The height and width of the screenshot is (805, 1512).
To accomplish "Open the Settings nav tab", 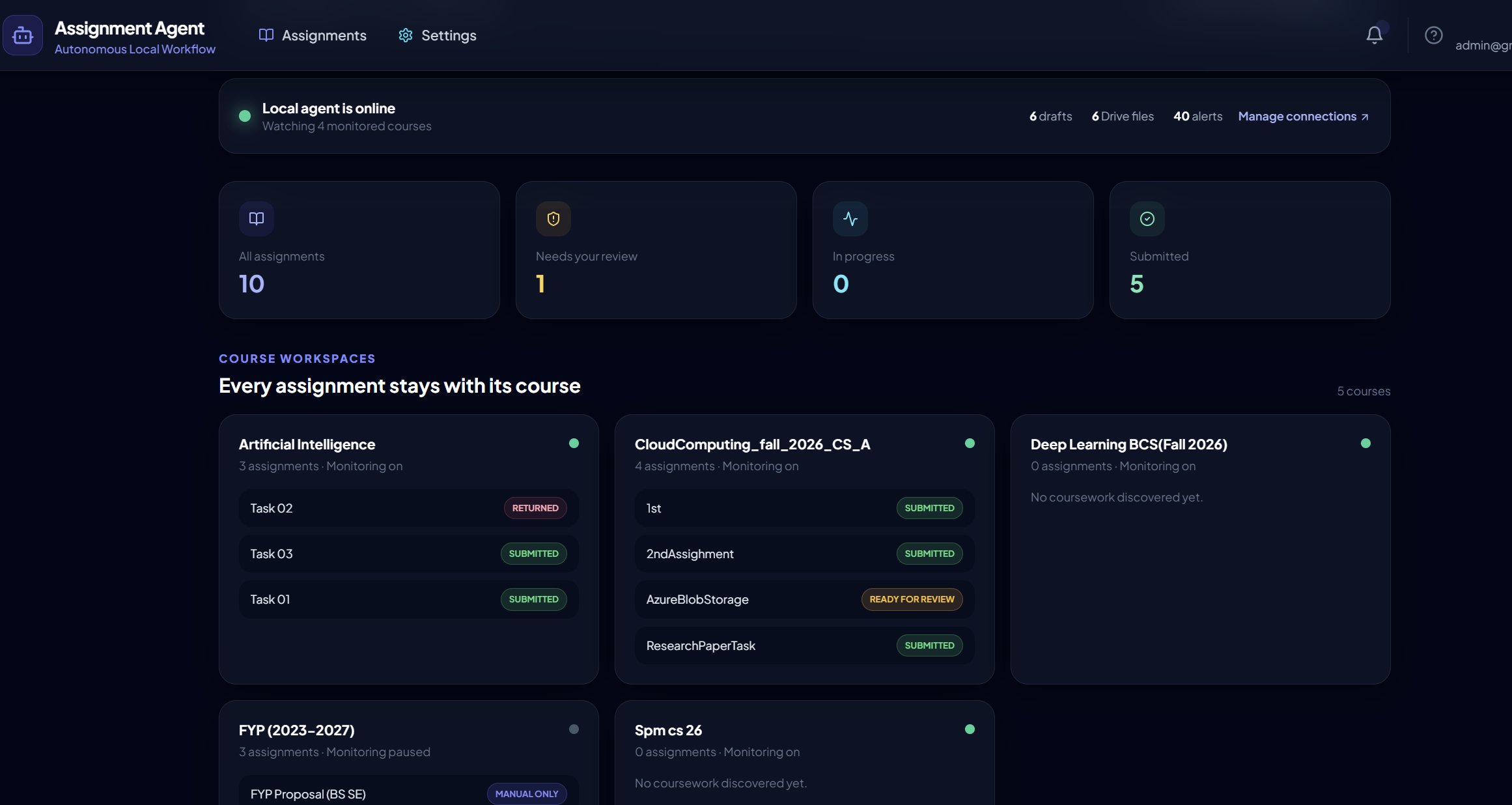I will coord(438,35).
